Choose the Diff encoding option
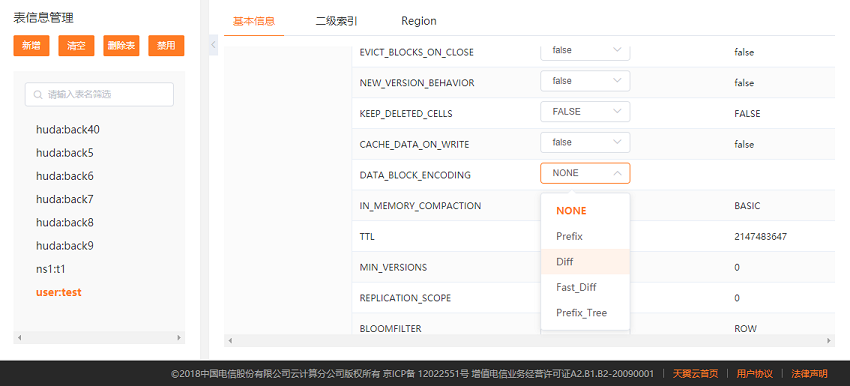 click(585, 262)
